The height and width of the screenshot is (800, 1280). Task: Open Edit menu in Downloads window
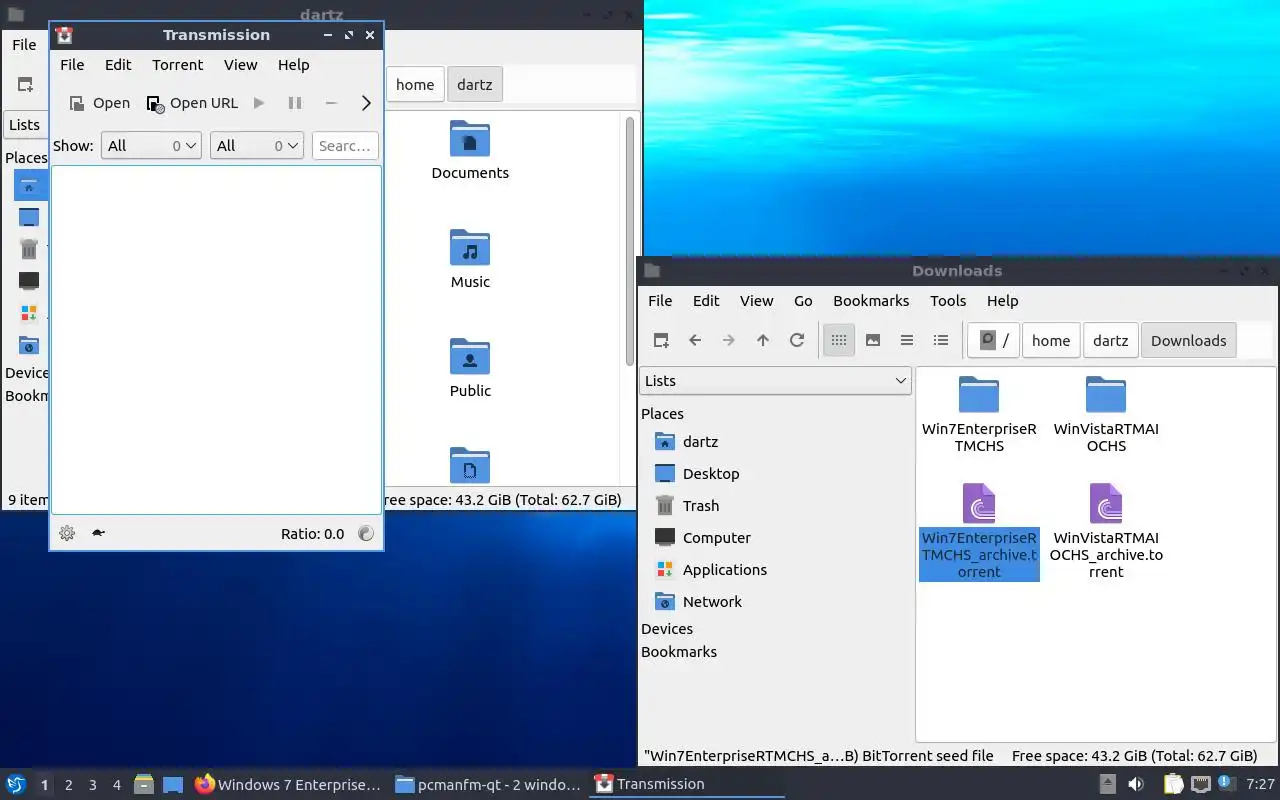[x=706, y=301]
